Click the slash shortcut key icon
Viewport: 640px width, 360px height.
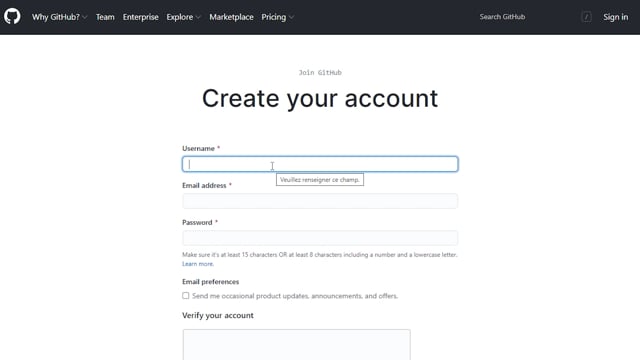pyautogui.click(x=587, y=17)
